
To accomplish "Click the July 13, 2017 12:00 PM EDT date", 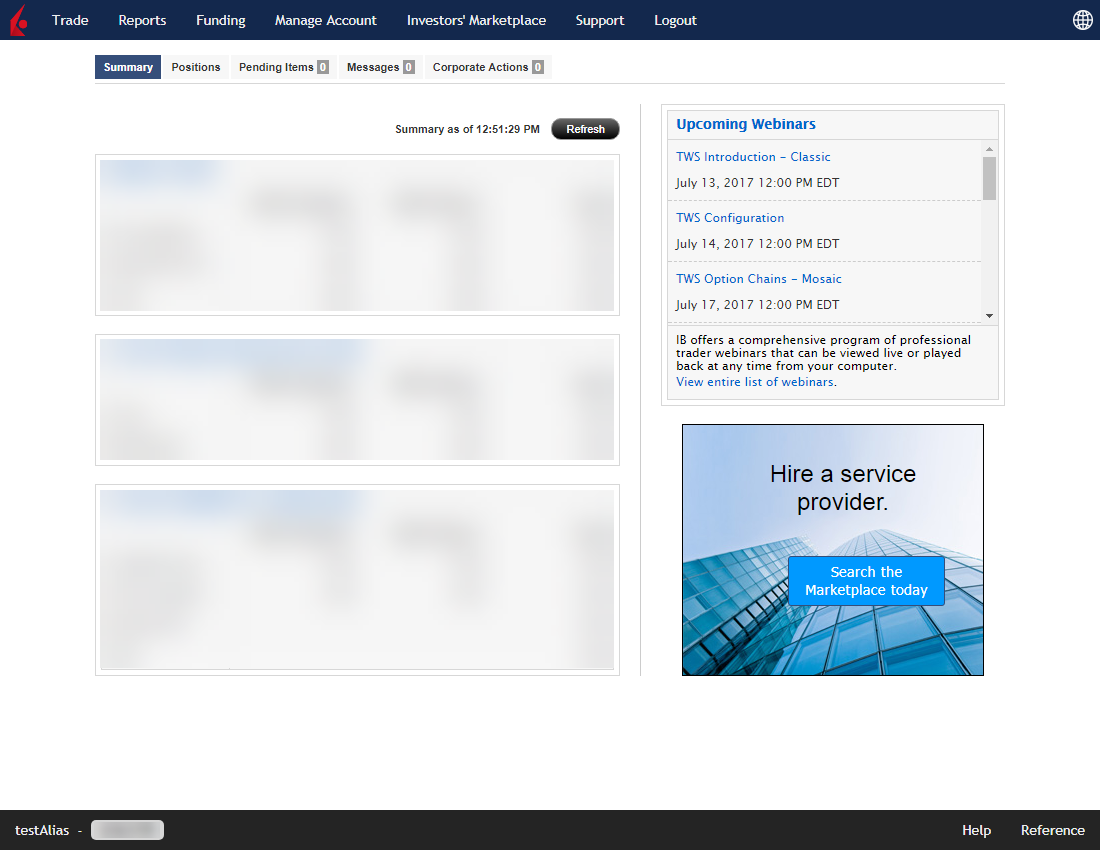I will 757,183.
